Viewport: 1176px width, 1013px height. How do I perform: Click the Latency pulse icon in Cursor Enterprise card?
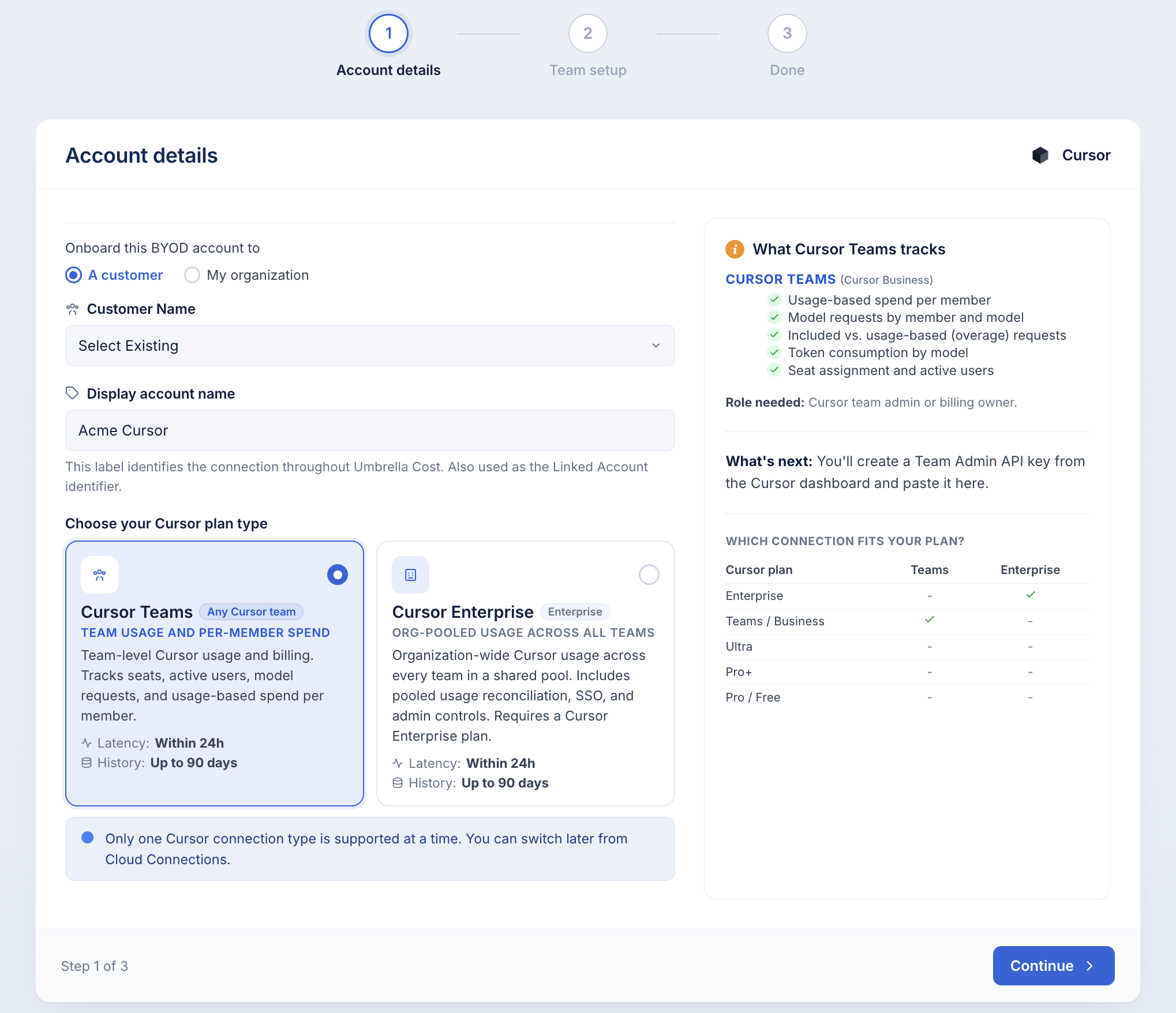[398, 763]
